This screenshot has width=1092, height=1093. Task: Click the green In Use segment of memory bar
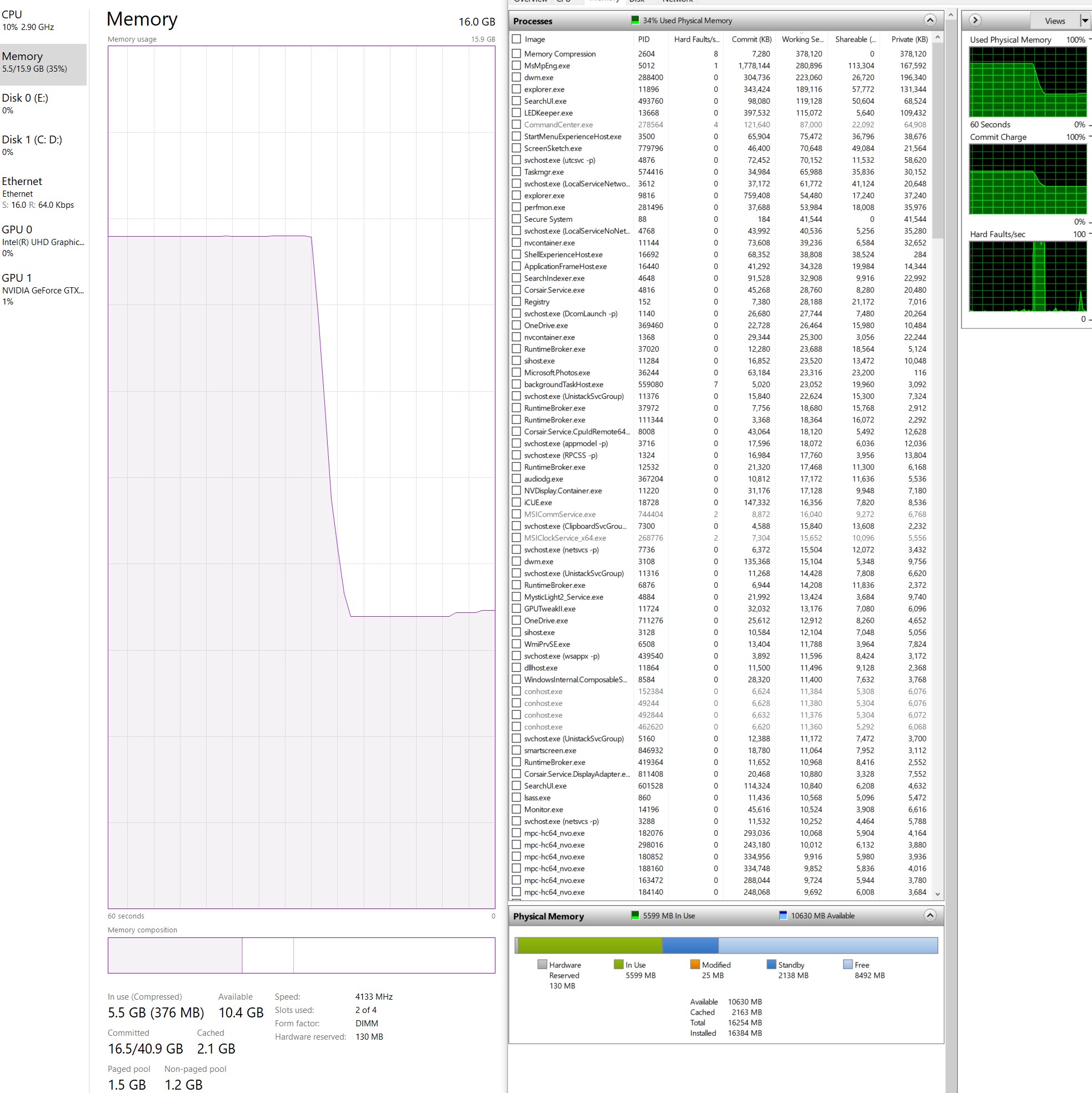pyautogui.click(x=590, y=945)
